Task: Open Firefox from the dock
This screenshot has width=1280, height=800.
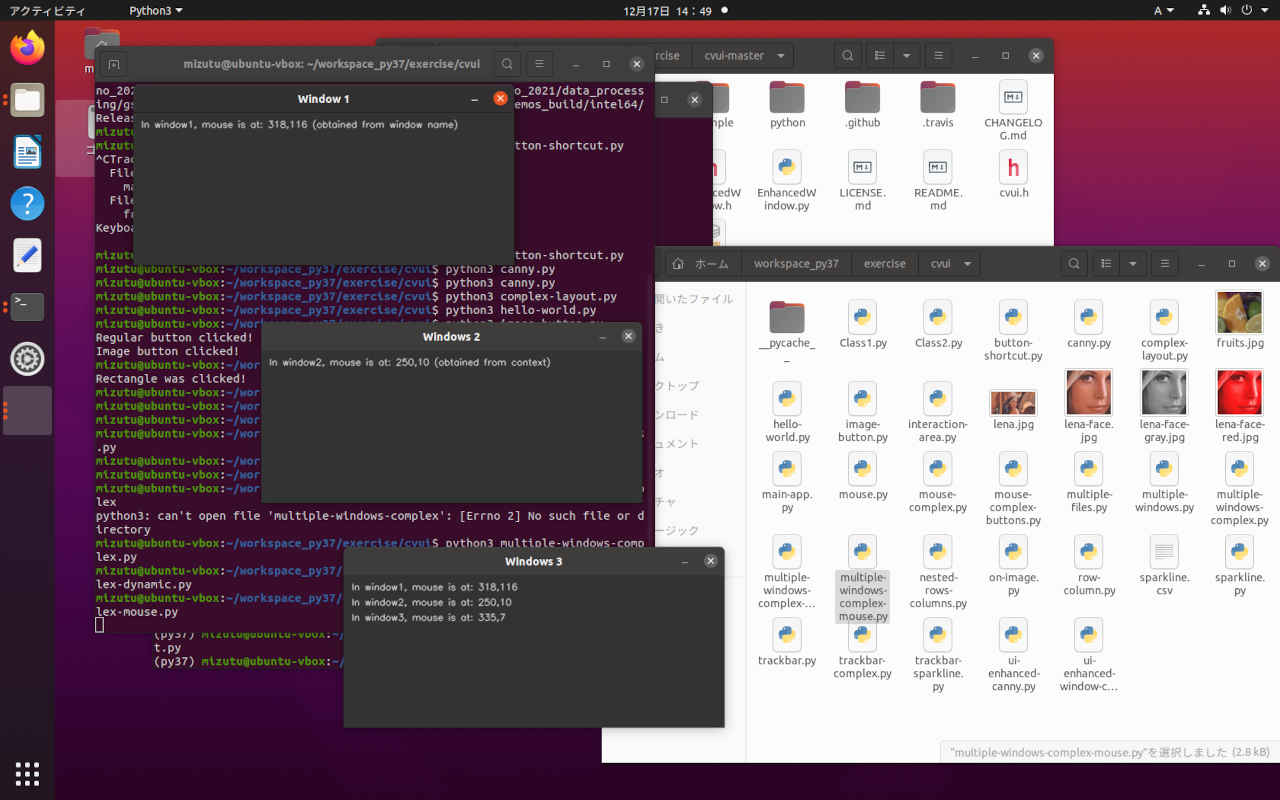Action: click(x=27, y=47)
